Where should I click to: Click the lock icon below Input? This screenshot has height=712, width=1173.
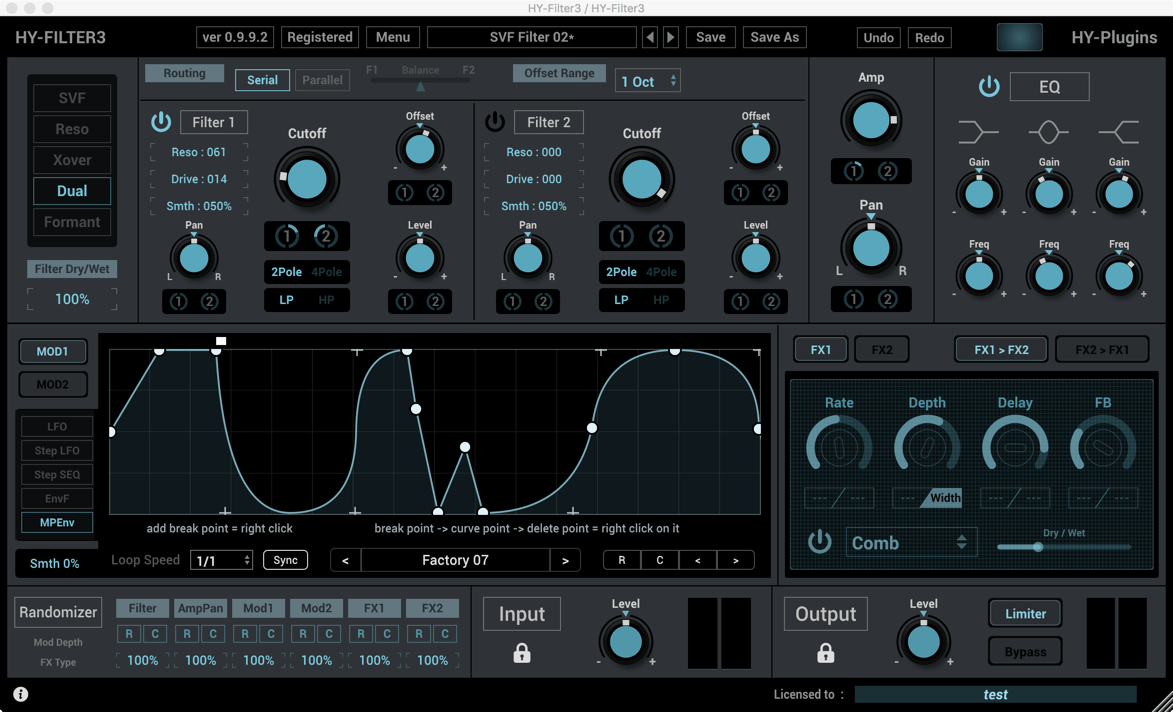tap(521, 652)
